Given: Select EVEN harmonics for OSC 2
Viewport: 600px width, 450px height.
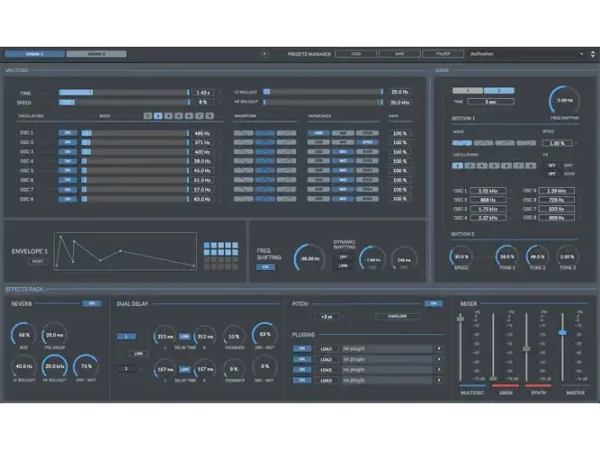Looking at the screenshot, I should tap(367, 142).
